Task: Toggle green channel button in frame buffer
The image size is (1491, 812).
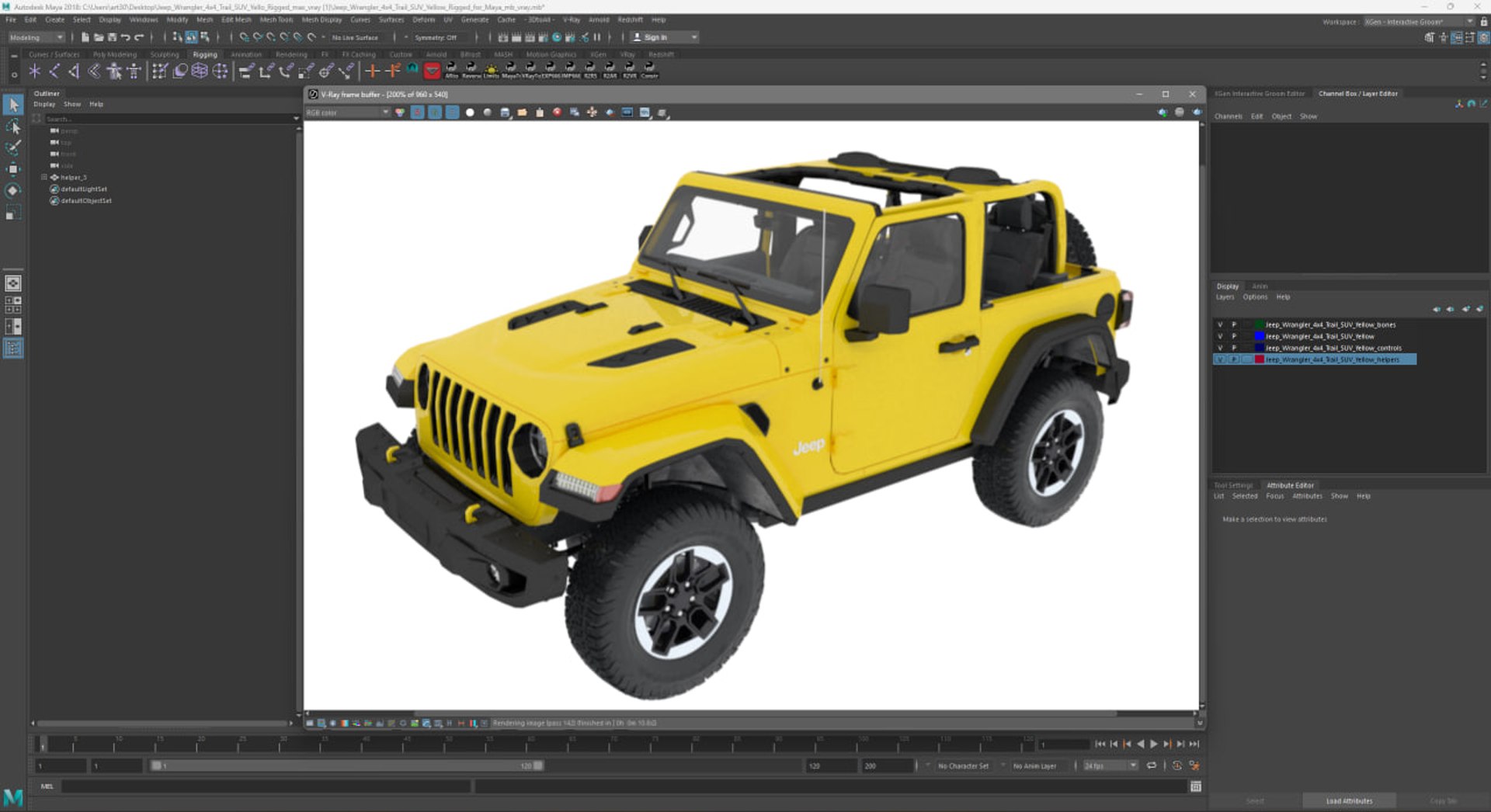Action: coord(435,113)
